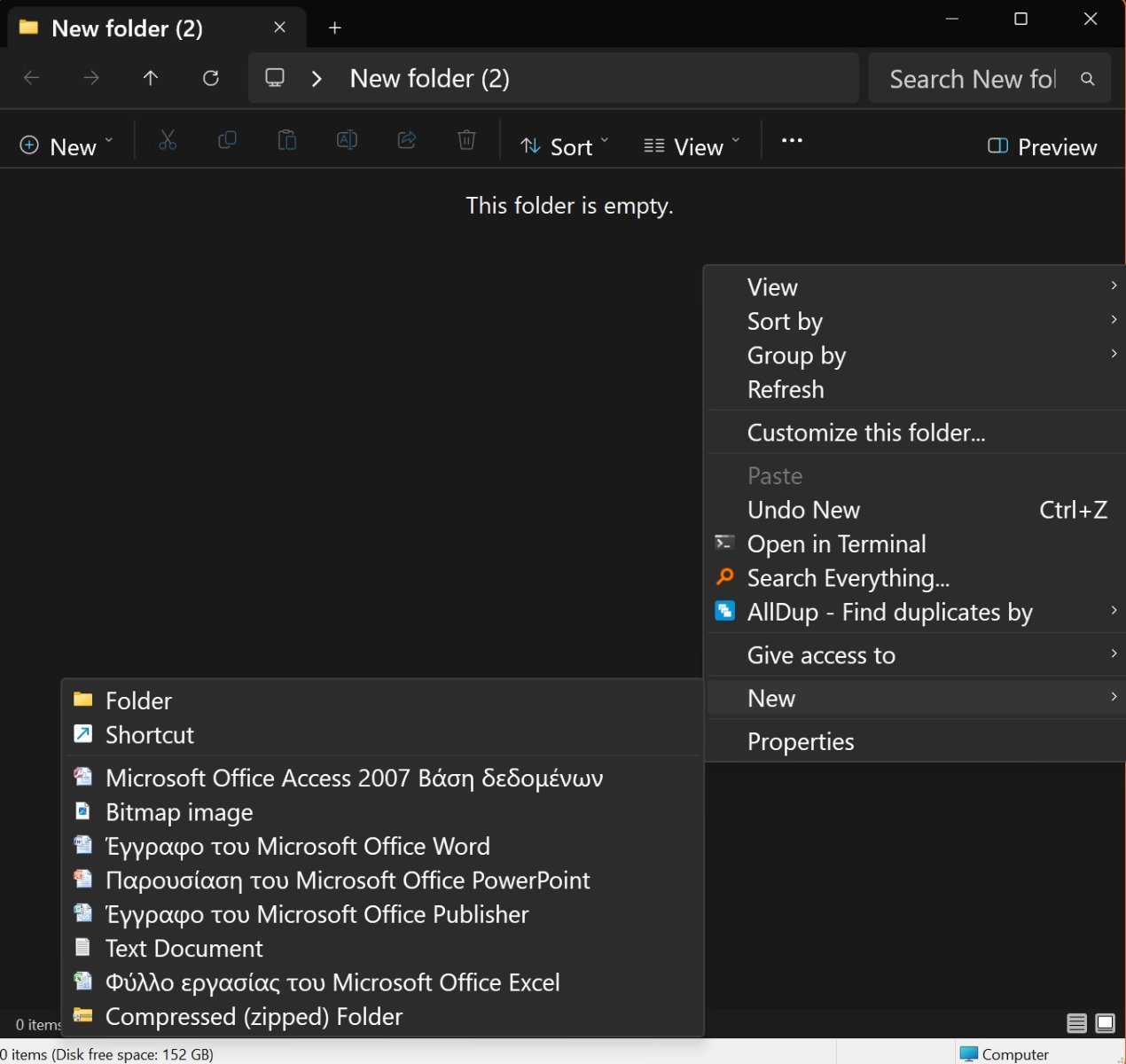Viewport: 1126px width, 1064px height.
Task: Click New folder (2) in address bar
Action: [430, 78]
